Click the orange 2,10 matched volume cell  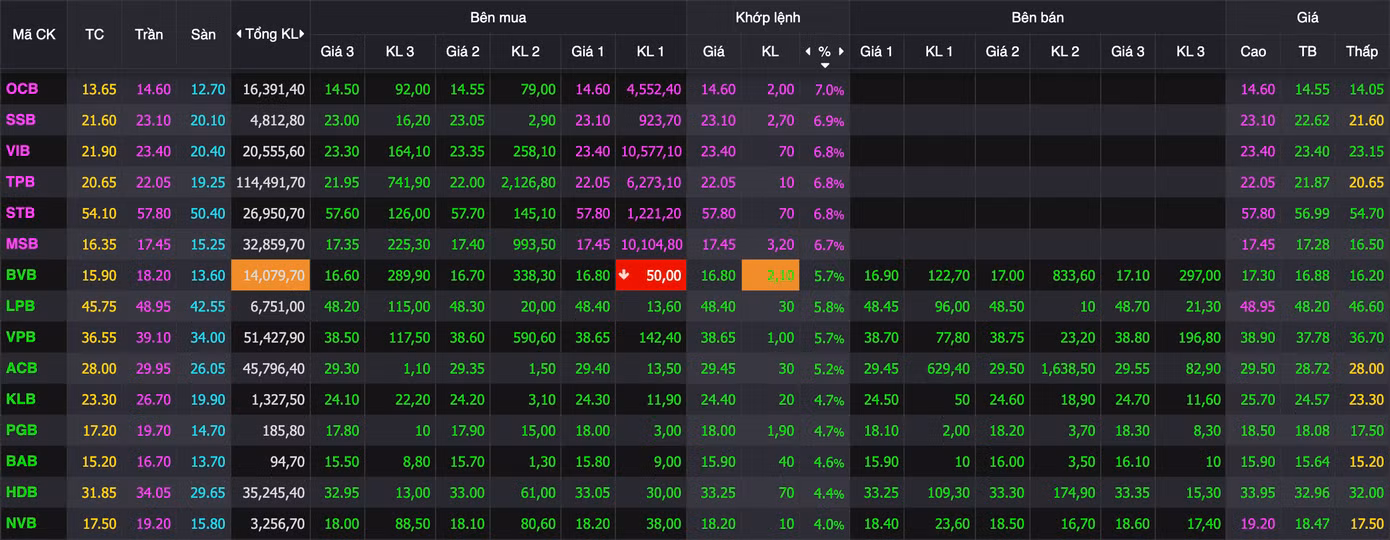click(770, 275)
